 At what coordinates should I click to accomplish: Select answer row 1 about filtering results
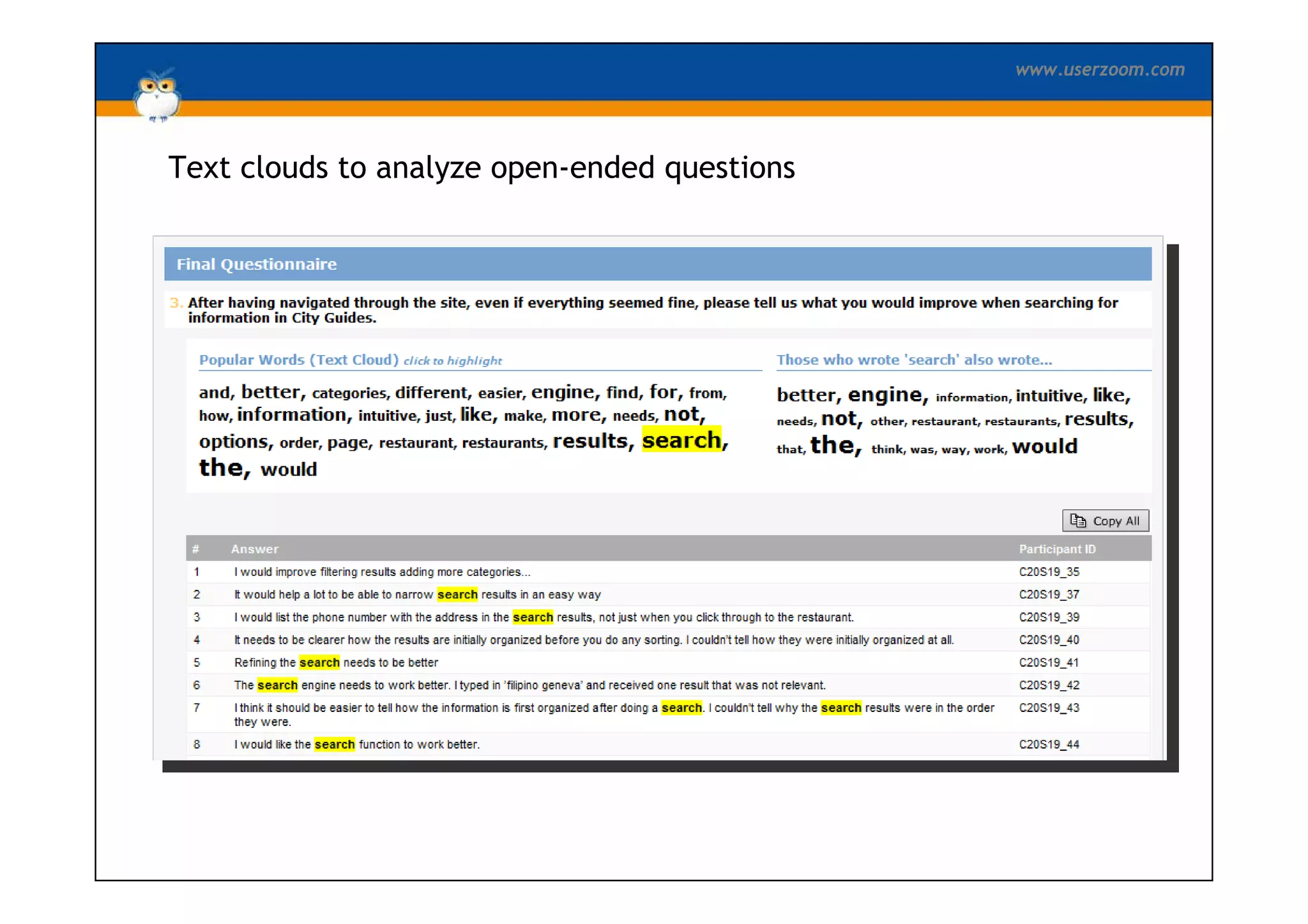381,572
